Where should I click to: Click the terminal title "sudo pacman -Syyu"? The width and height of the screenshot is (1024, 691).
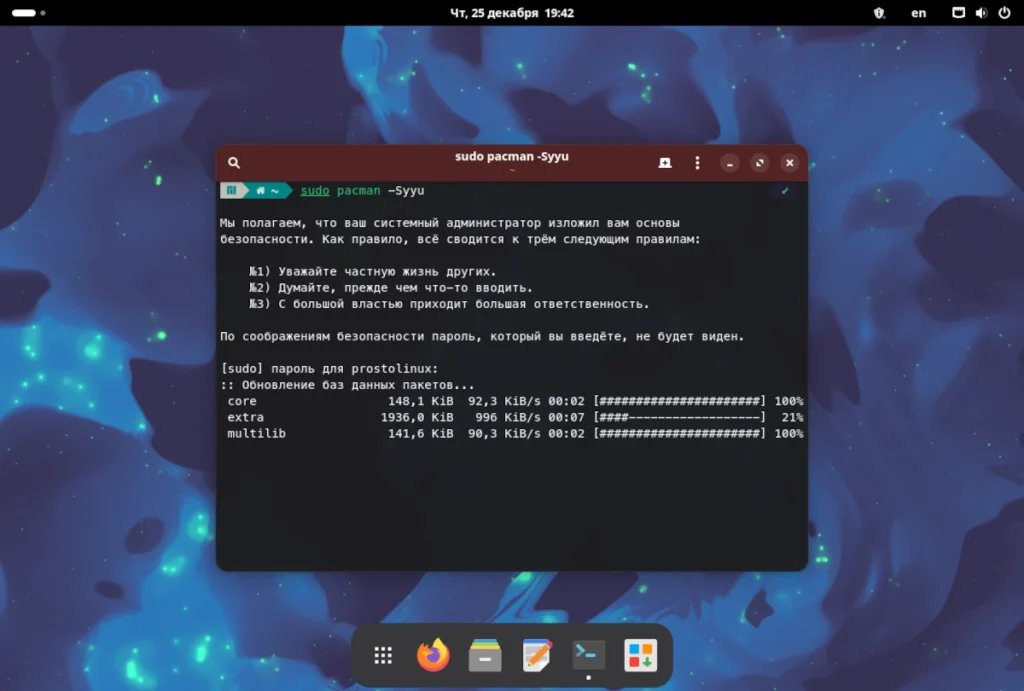[x=512, y=157]
